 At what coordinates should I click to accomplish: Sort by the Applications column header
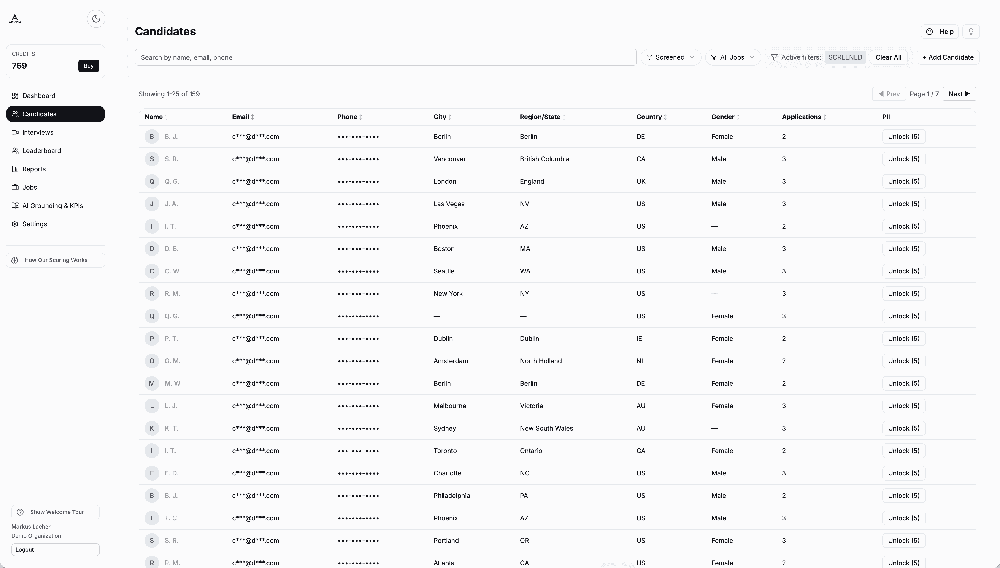[x=804, y=117]
